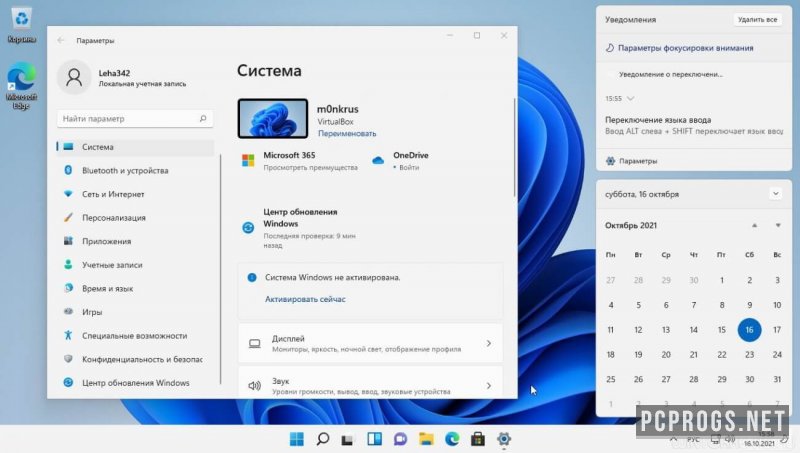Open Bluetooth и устройства section
This screenshot has width=800, height=453.
(x=135, y=170)
